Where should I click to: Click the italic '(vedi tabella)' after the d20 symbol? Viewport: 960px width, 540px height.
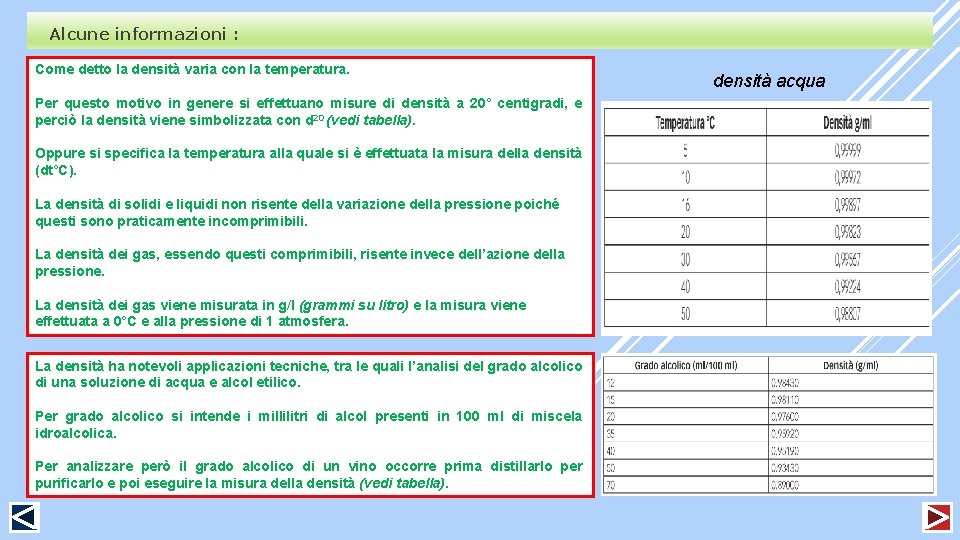point(370,120)
